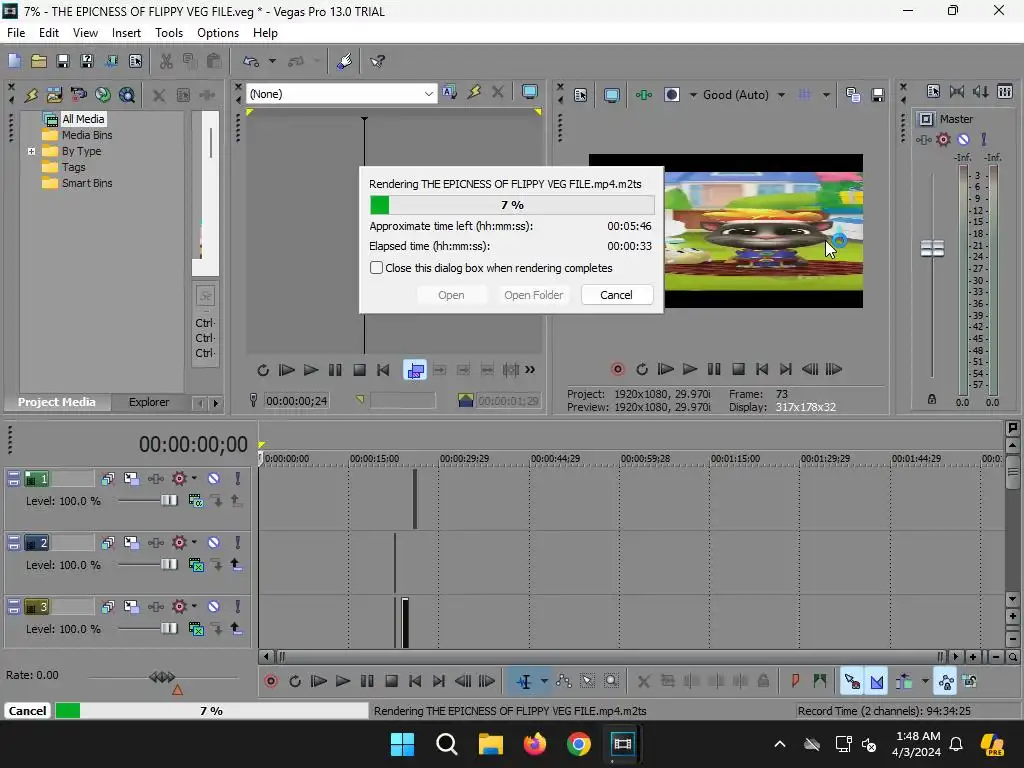The height and width of the screenshot is (768, 1024).
Task: Toggle Master mute icon in mixer
Action: 964,139
